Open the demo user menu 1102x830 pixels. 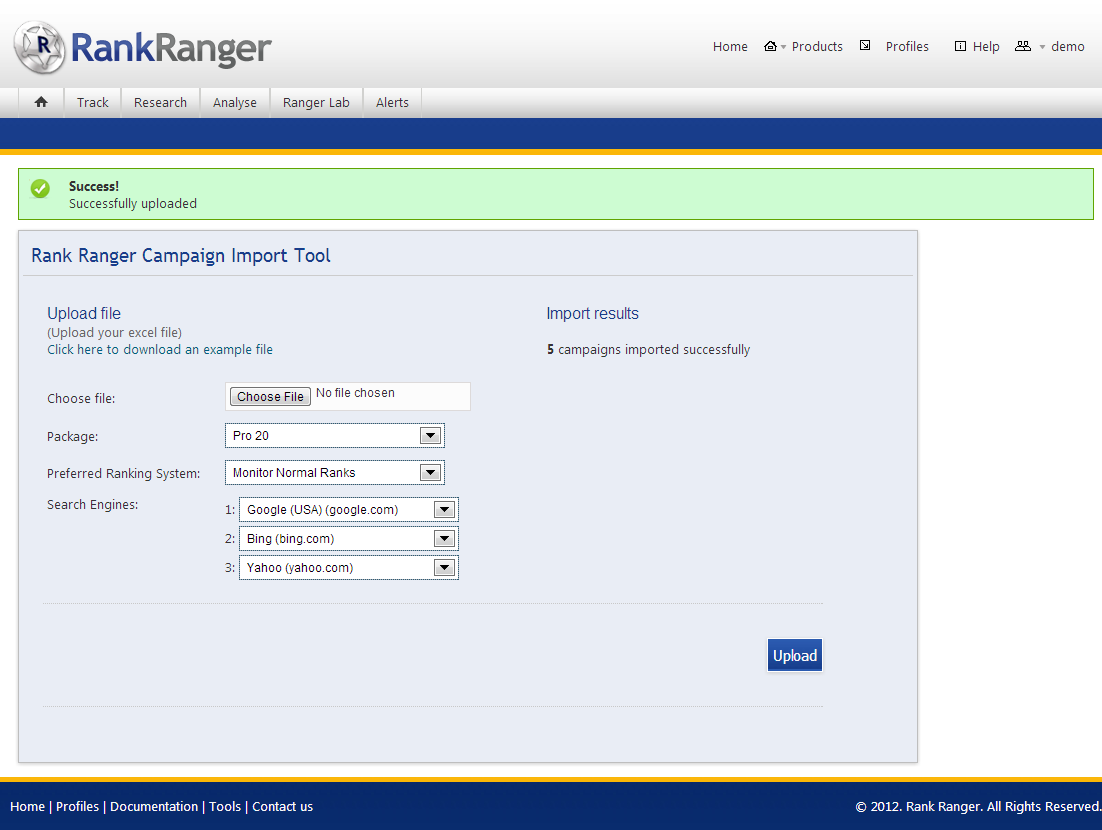pos(1067,46)
